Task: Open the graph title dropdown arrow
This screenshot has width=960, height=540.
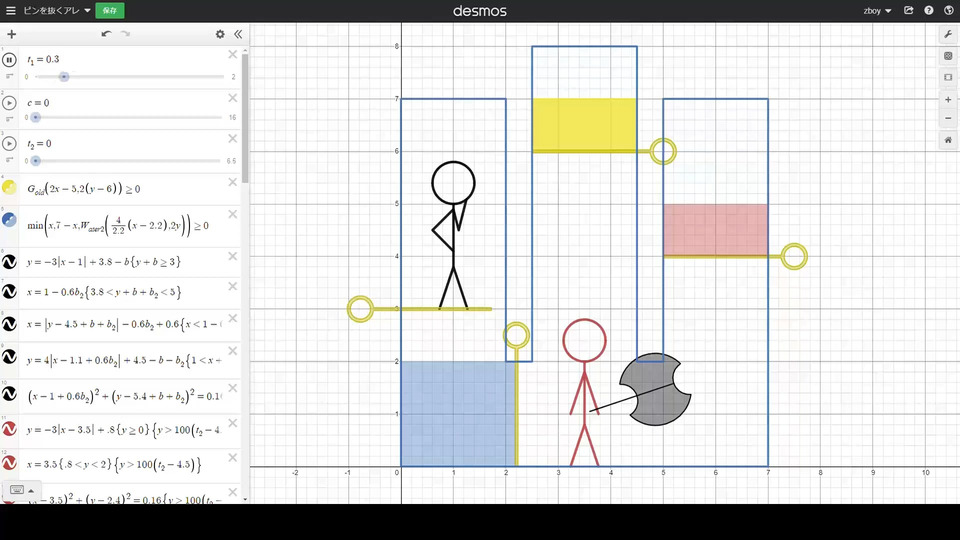Action: [88, 10]
